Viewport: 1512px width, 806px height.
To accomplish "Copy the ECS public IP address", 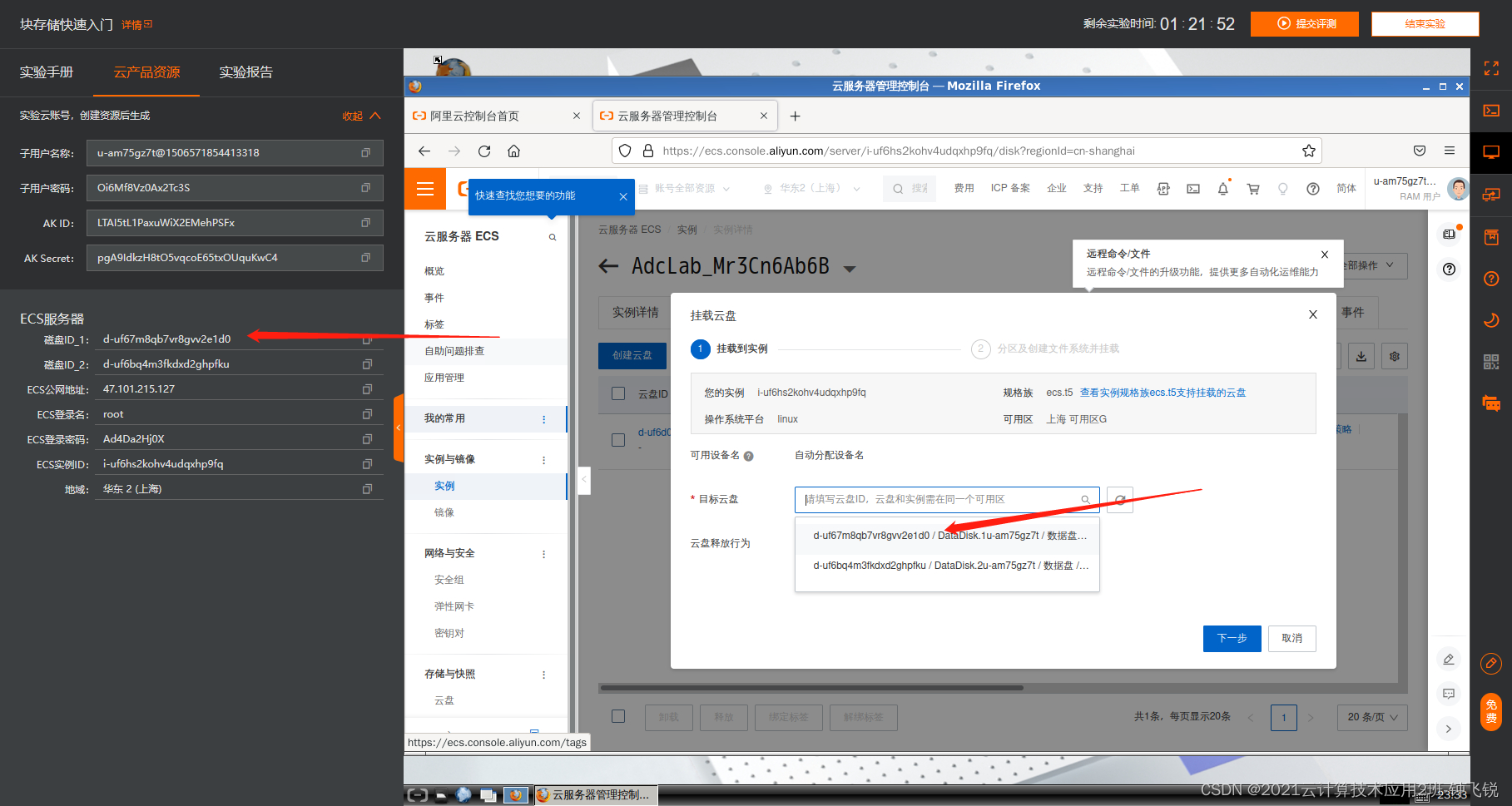I will point(367,389).
